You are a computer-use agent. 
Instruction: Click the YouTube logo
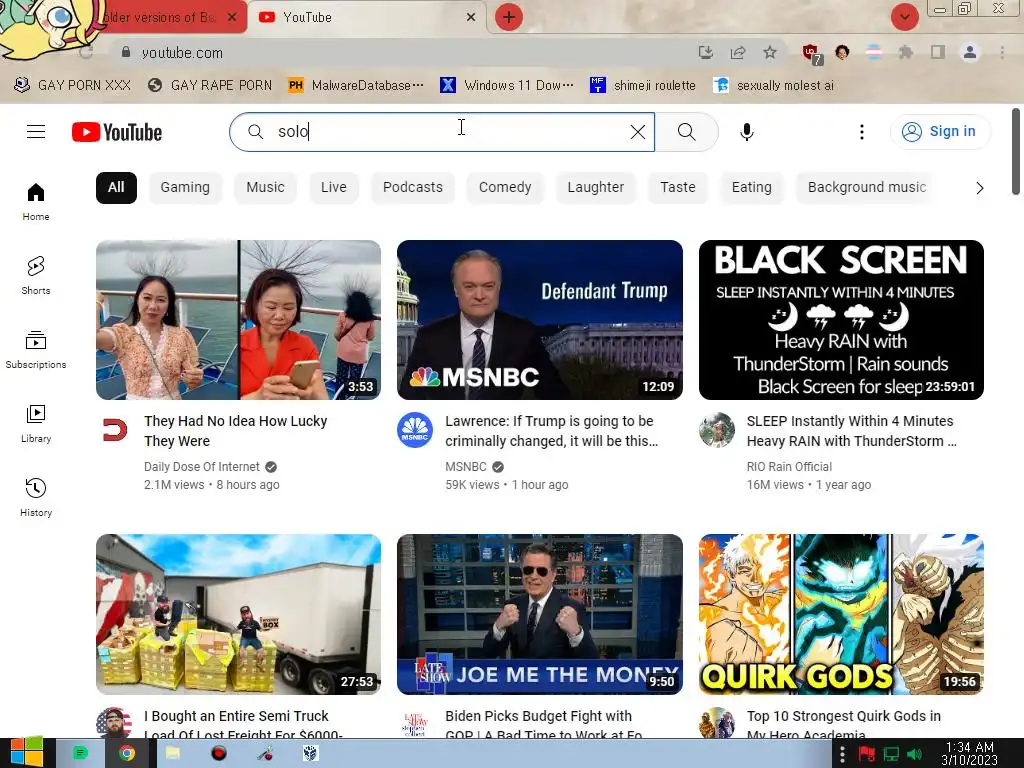(117, 132)
